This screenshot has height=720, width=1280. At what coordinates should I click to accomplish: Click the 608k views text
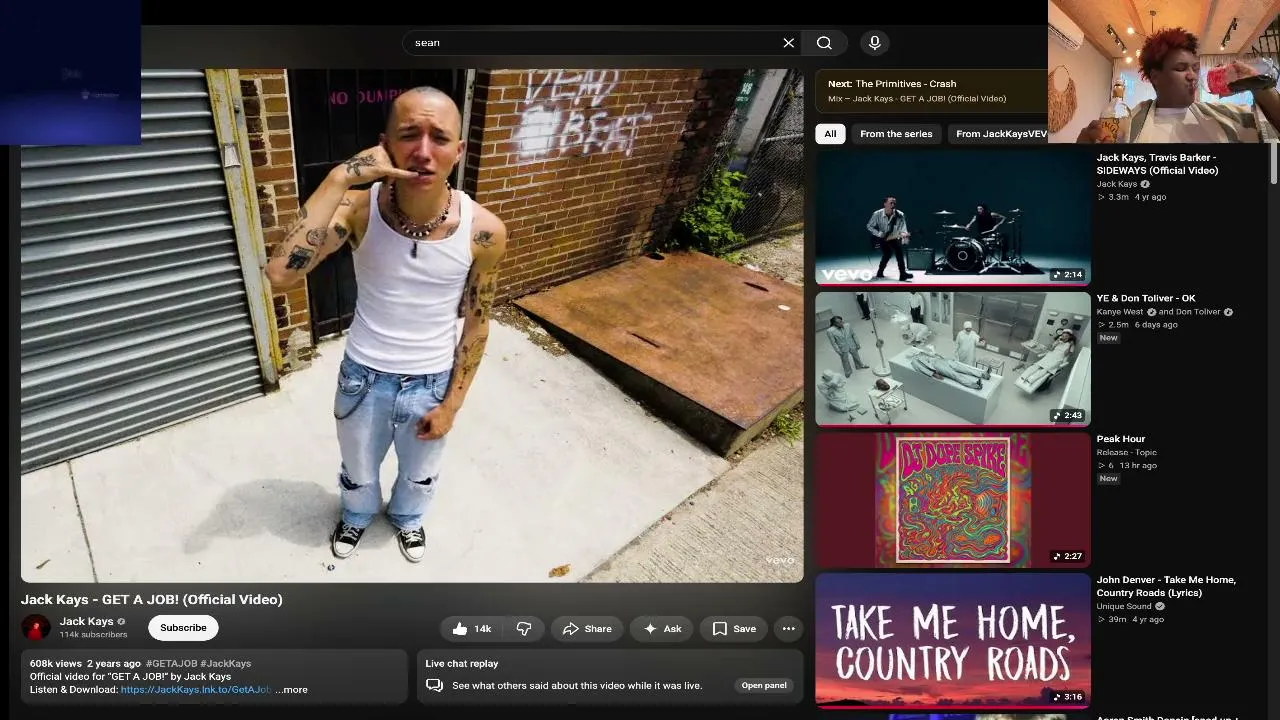tap(56, 663)
